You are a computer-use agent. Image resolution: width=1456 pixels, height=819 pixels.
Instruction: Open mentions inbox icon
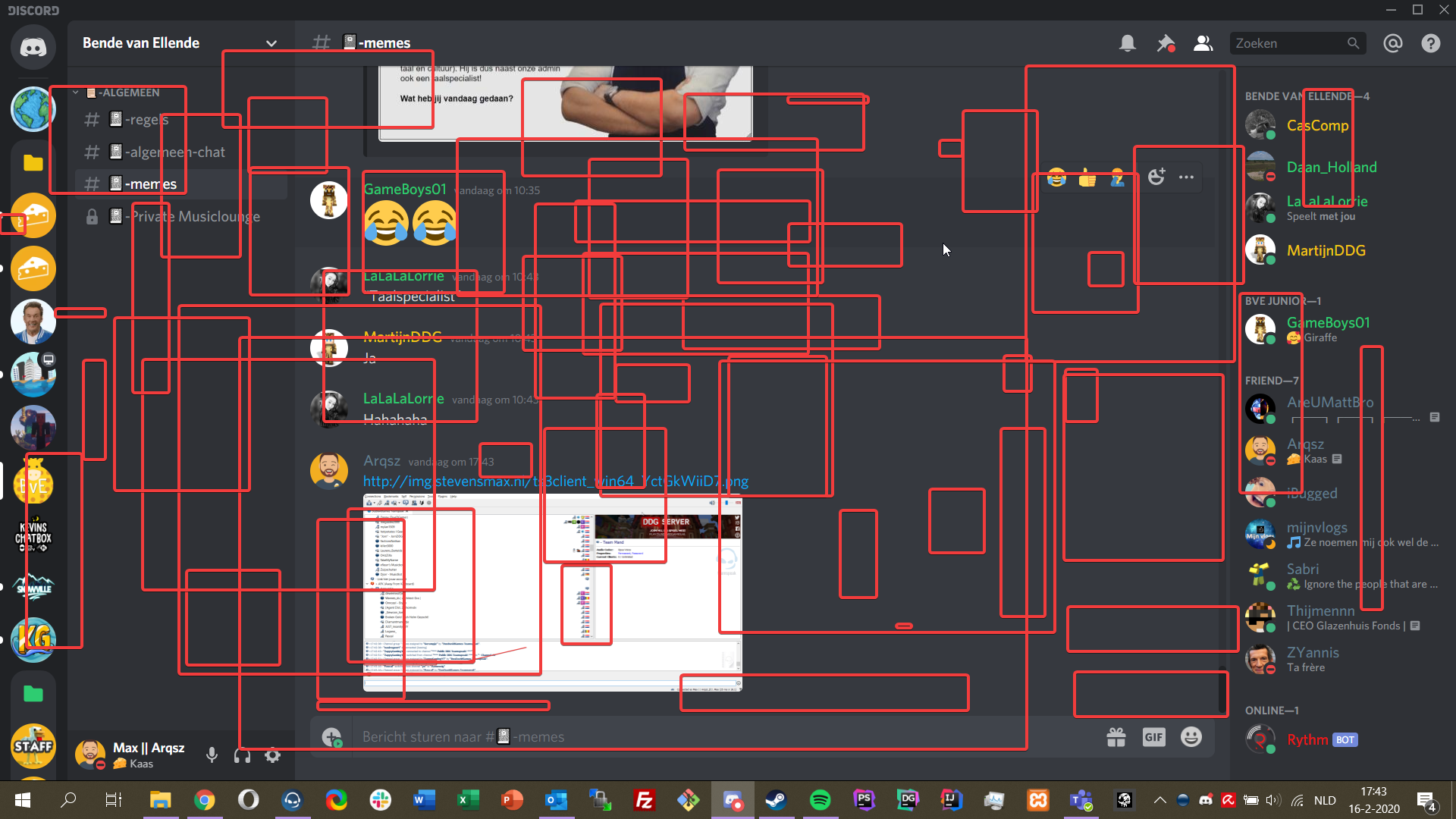(1392, 43)
